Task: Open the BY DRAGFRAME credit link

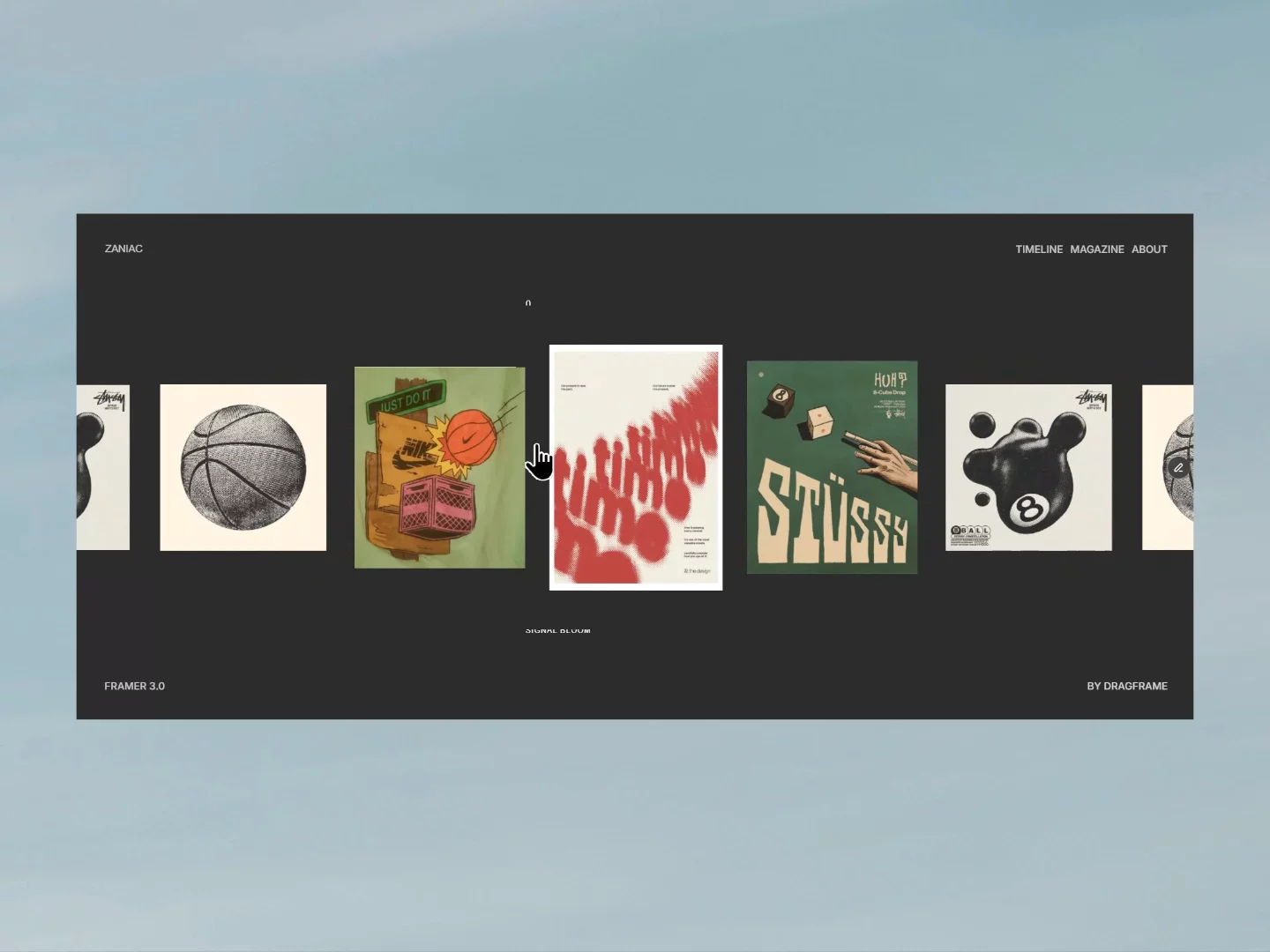Action: pyautogui.click(x=1126, y=686)
